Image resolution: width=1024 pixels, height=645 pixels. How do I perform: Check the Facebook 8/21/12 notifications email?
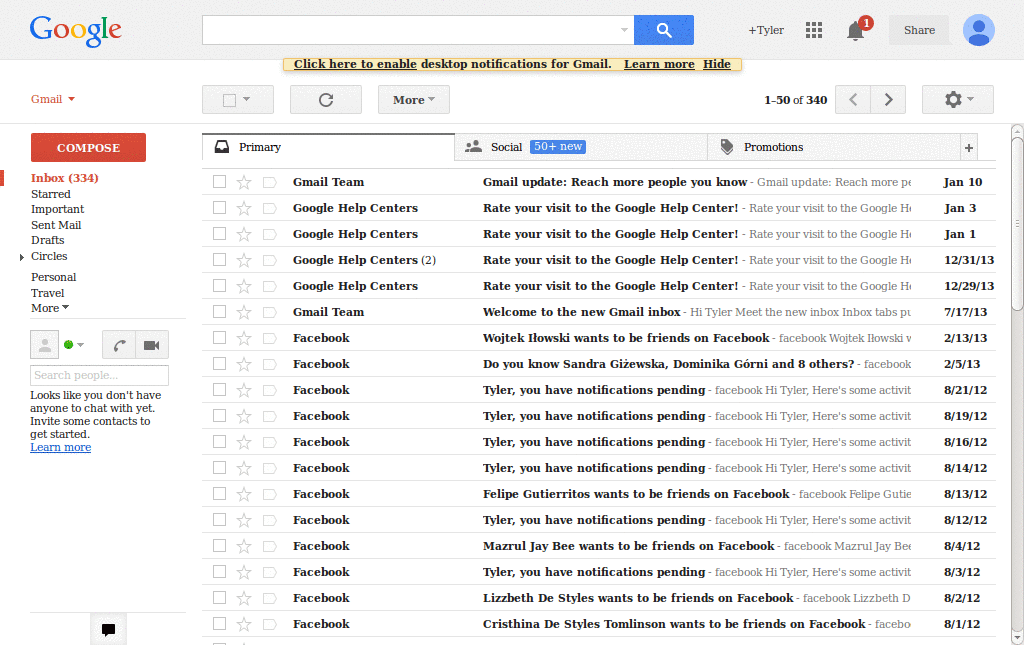[x=219, y=390]
